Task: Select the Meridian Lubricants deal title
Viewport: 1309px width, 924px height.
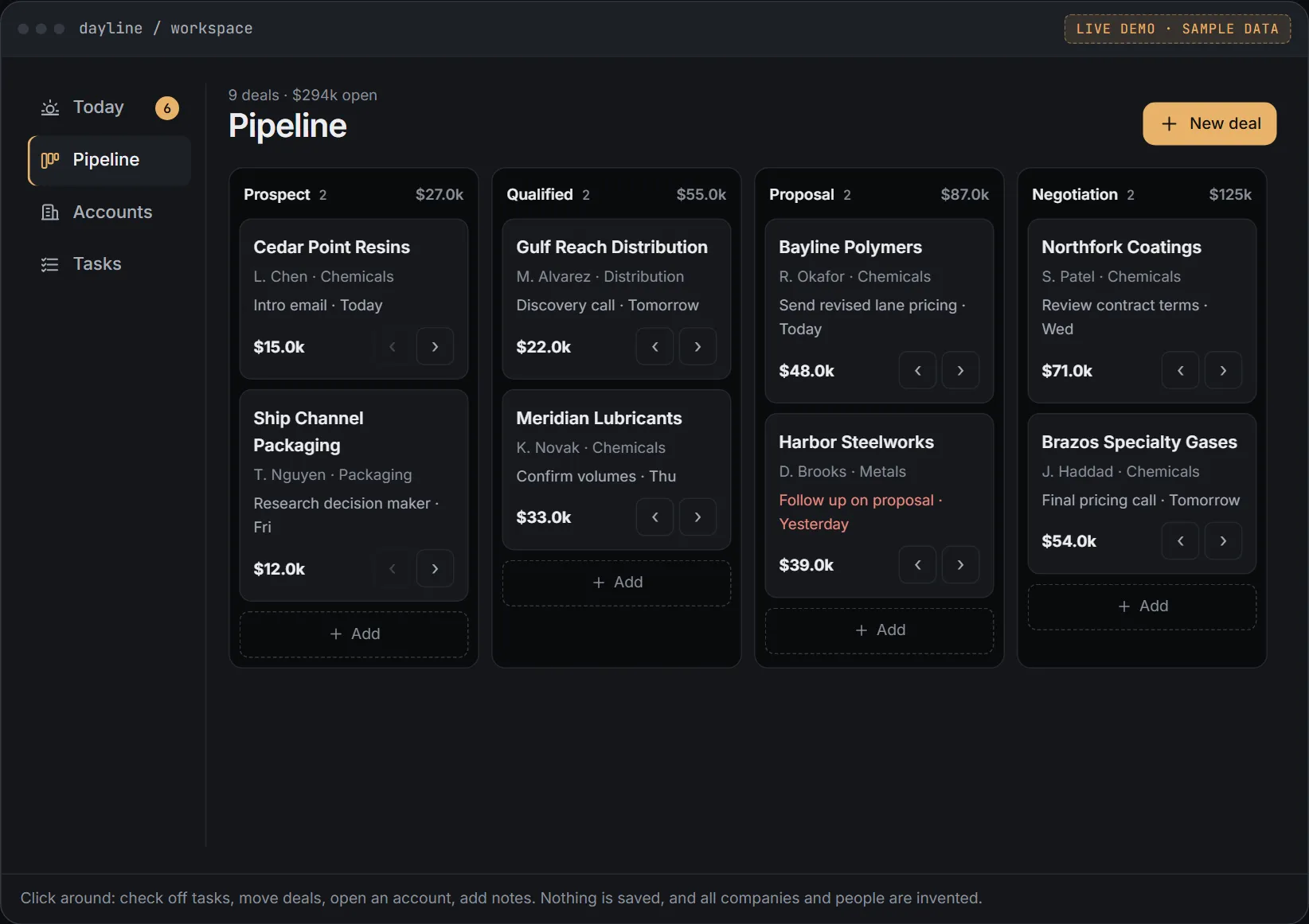Action: pyautogui.click(x=600, y=419)
